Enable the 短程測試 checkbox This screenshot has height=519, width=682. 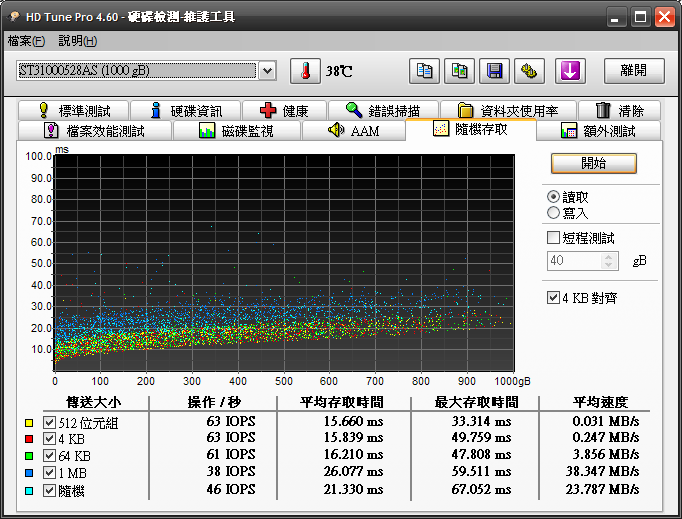click(x=553, y=238)
